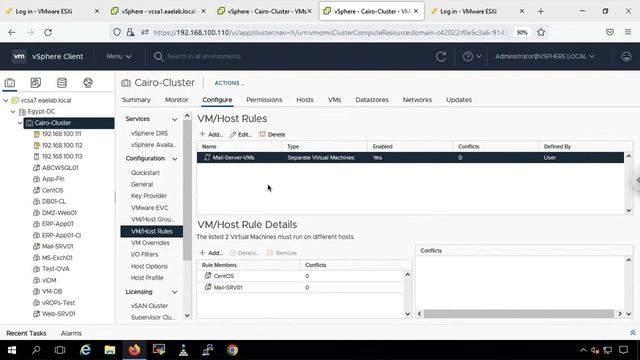Click the feedback smiley icon
The width and height of the screenshot is (640, 360).
(626, 56)
